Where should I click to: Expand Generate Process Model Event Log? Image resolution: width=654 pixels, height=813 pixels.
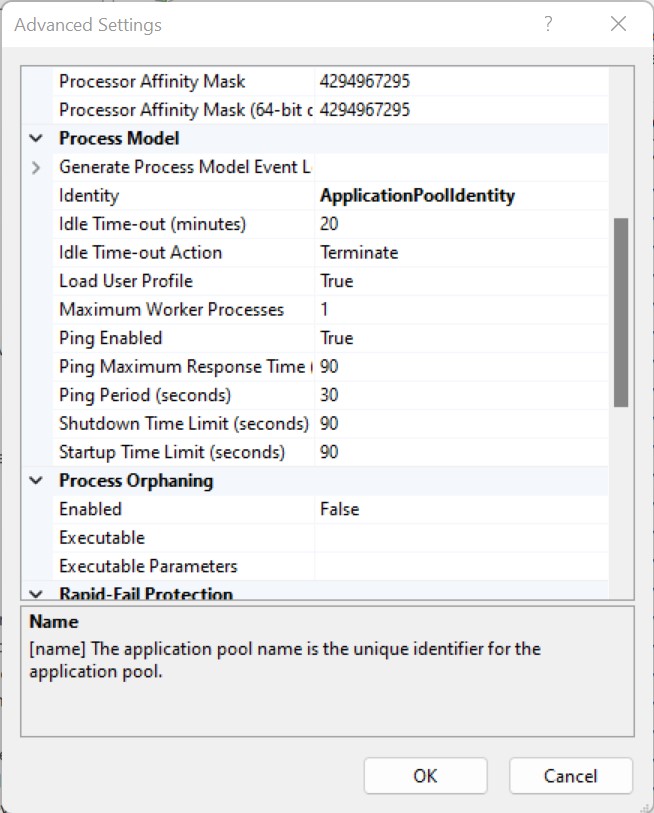point(35,166)
